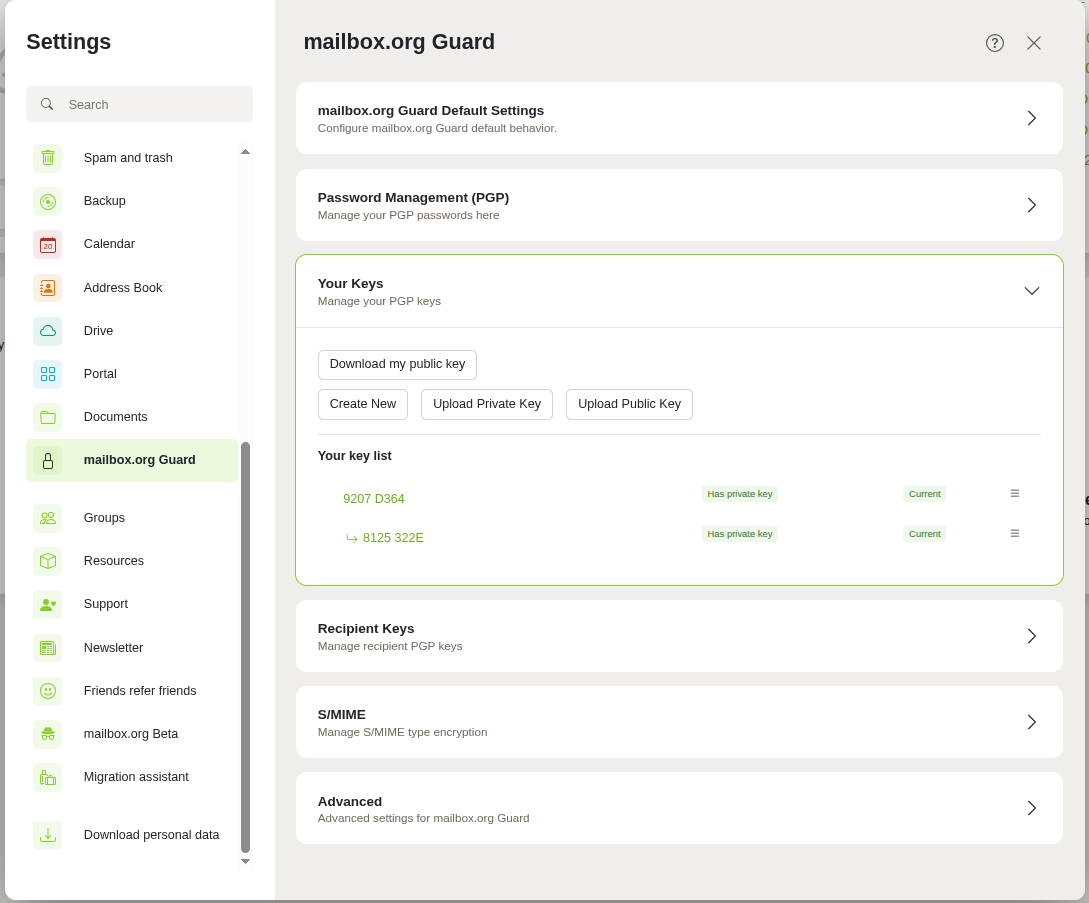
Task: Open Documents settings
Action: point(132,417)
